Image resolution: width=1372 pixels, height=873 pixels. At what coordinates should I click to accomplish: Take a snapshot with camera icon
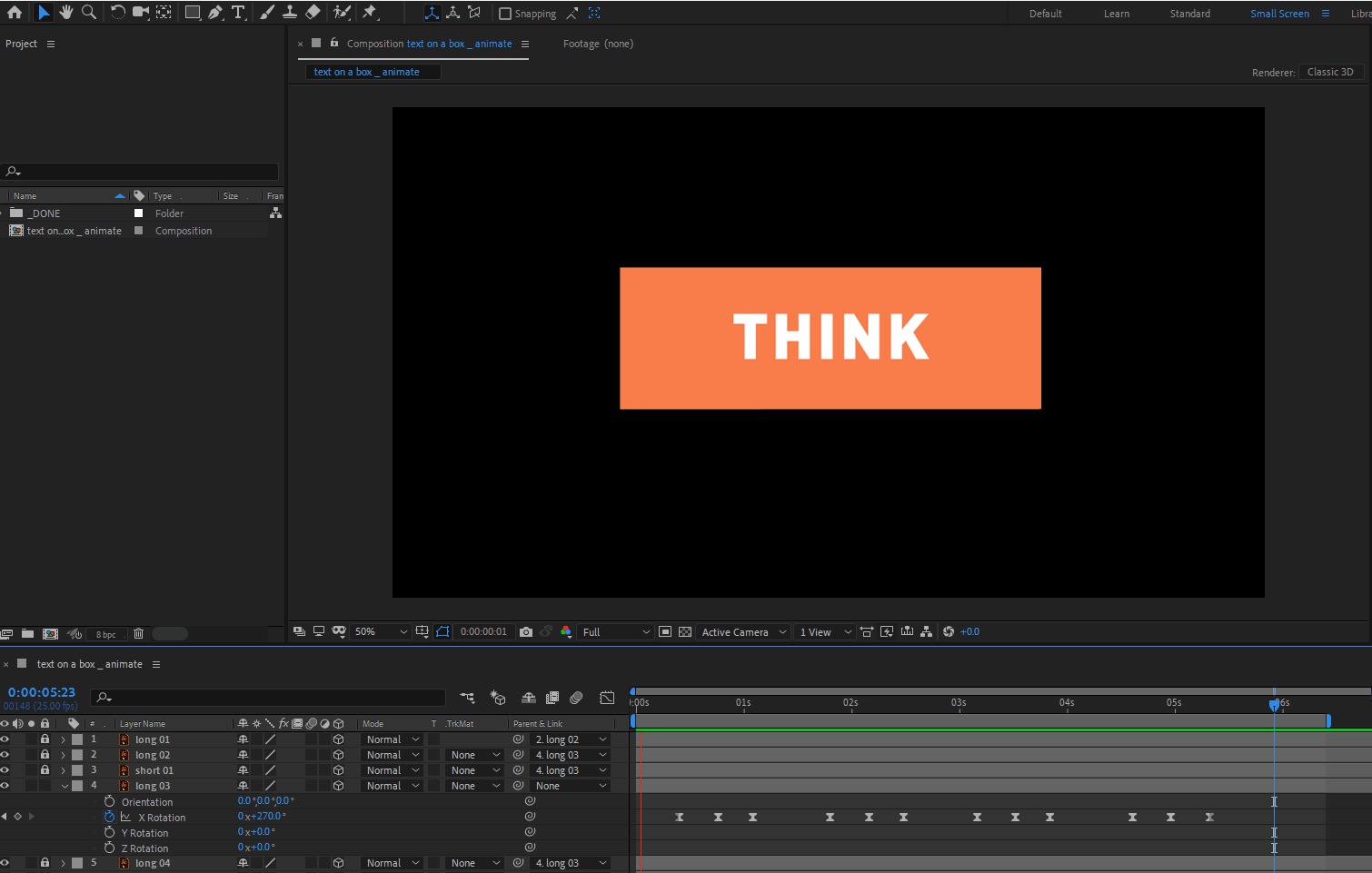526,632
